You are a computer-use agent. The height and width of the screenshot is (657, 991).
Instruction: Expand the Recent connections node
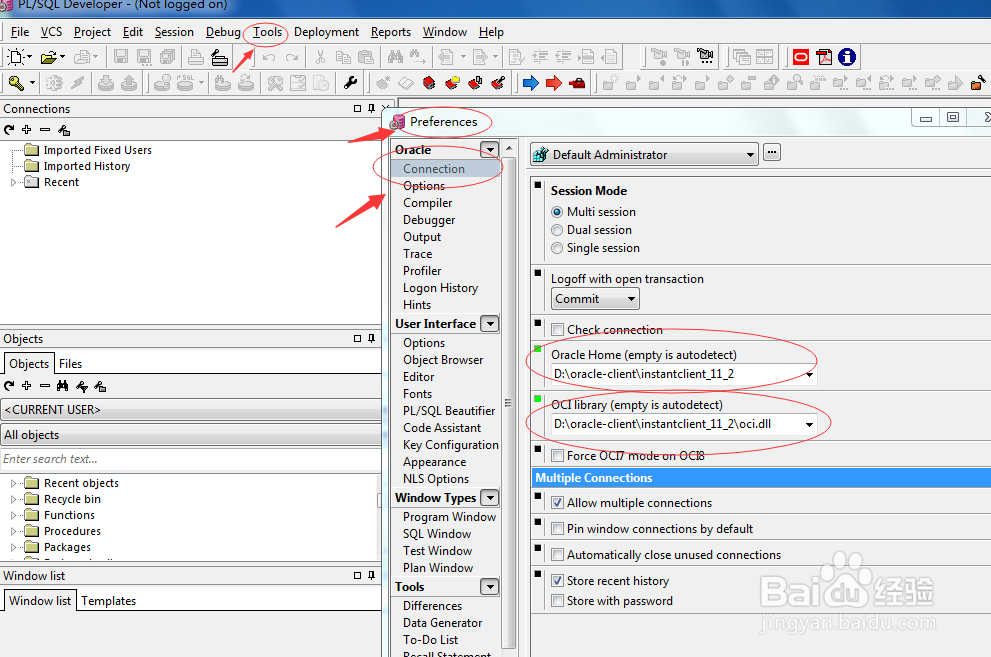tap(13, 183)
